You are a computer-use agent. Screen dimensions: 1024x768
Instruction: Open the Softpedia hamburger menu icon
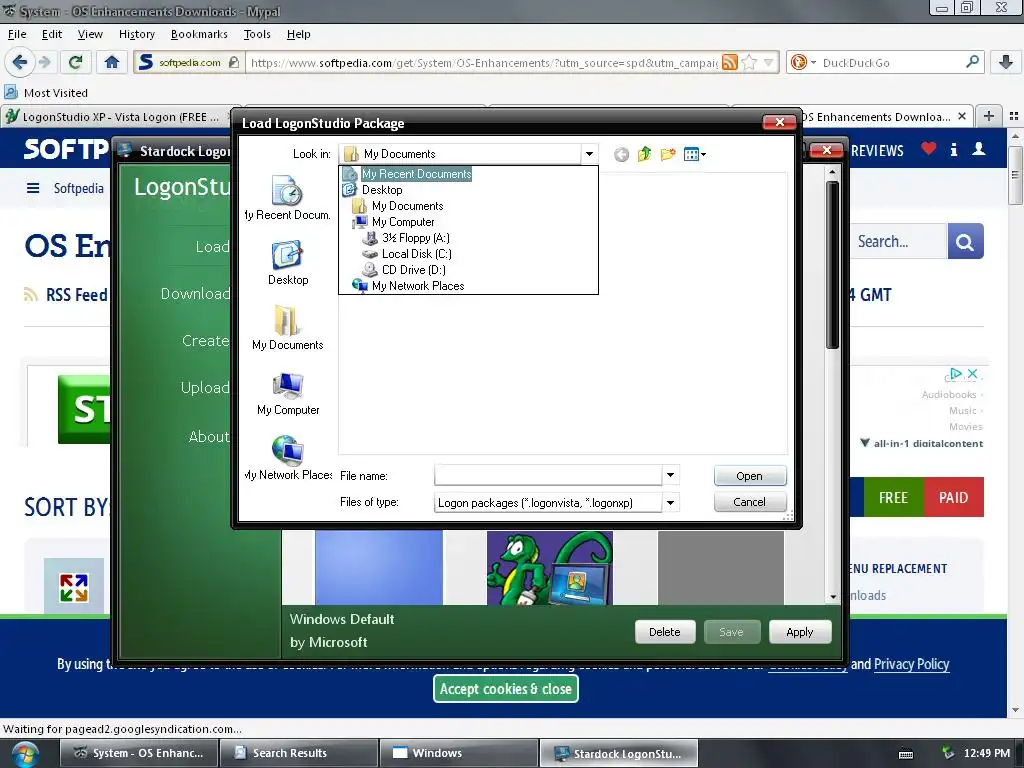33,188
